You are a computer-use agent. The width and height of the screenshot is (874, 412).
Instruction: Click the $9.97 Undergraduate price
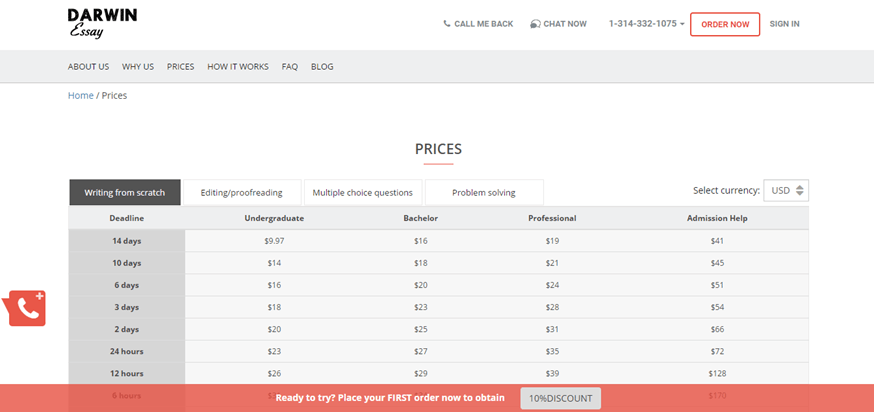(x=274, y=241)
